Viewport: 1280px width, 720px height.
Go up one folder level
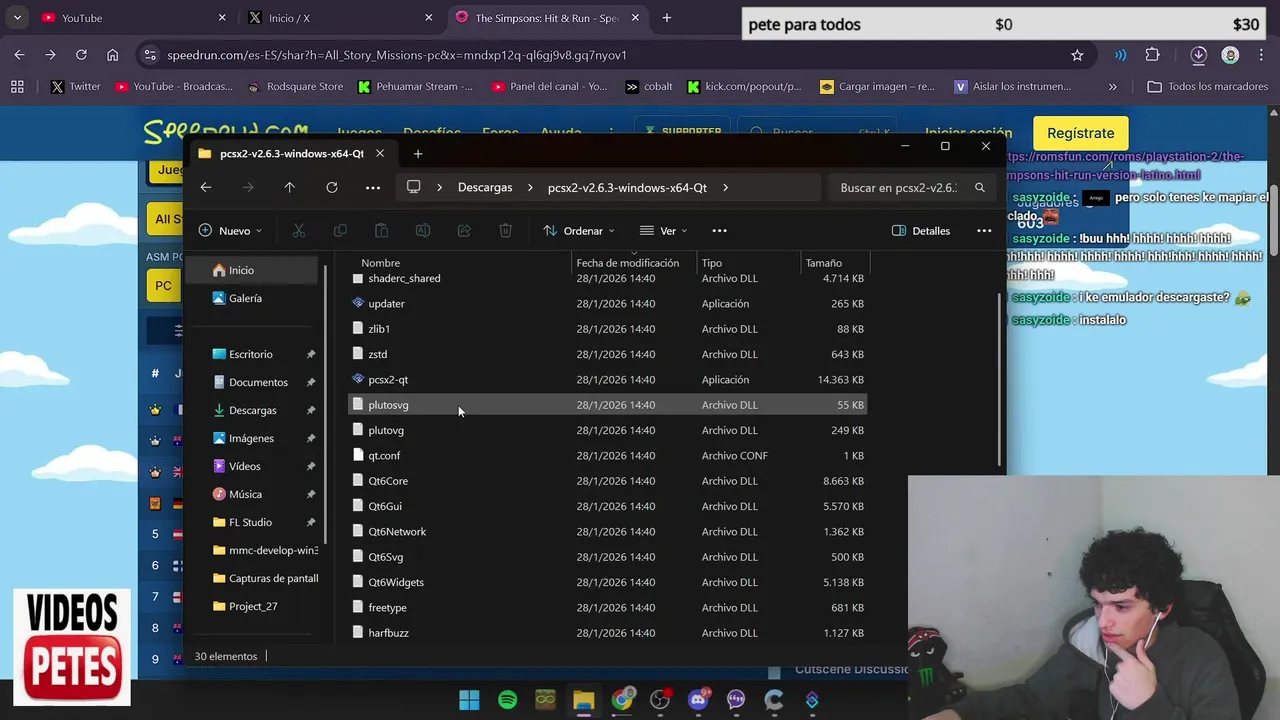coord(289,187)
